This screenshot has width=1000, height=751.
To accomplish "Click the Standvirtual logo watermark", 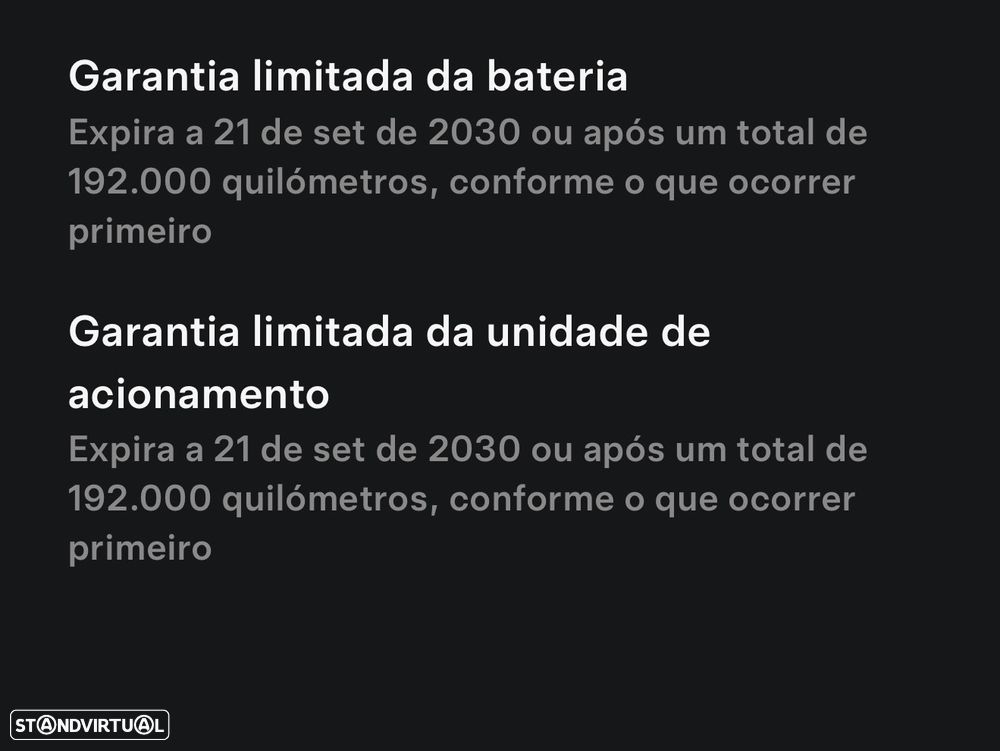I will tap(89, 725).
